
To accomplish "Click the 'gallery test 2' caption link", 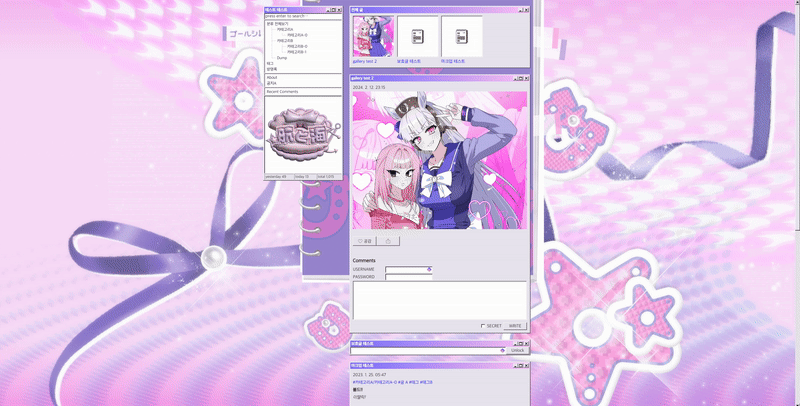I will click(365, 61).
